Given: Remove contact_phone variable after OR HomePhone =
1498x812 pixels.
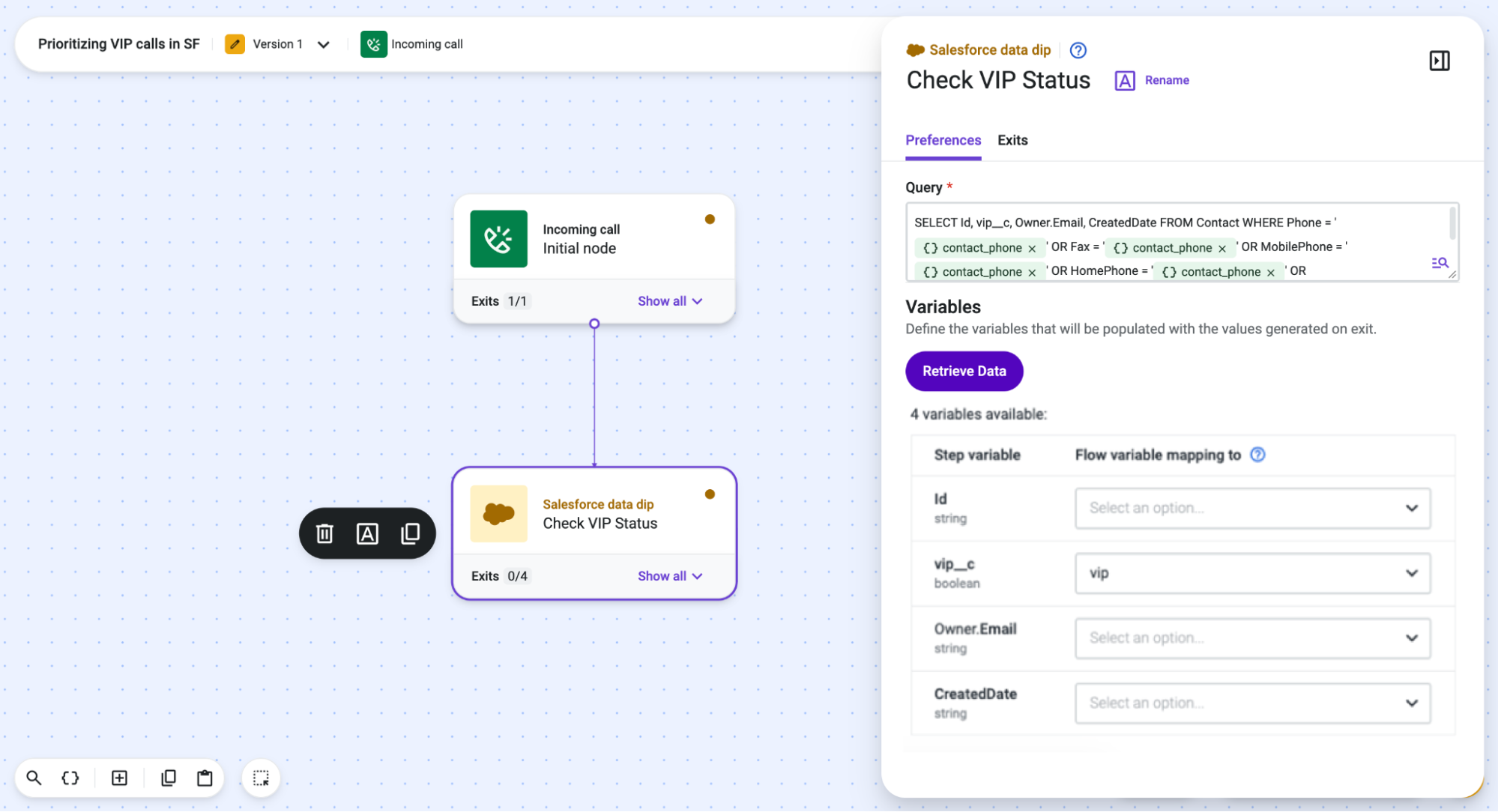Looking at the screenshot, I should [x=1271, y=273].
